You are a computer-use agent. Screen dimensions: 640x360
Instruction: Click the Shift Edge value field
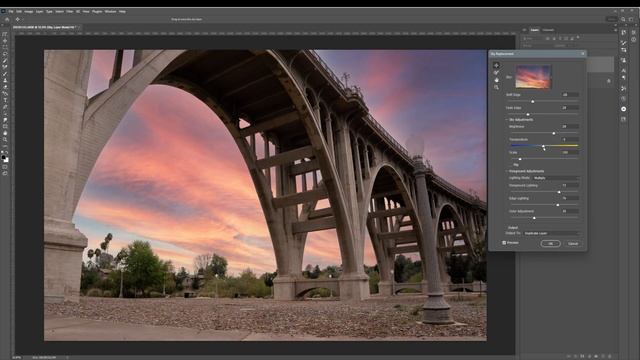[569, 95]
